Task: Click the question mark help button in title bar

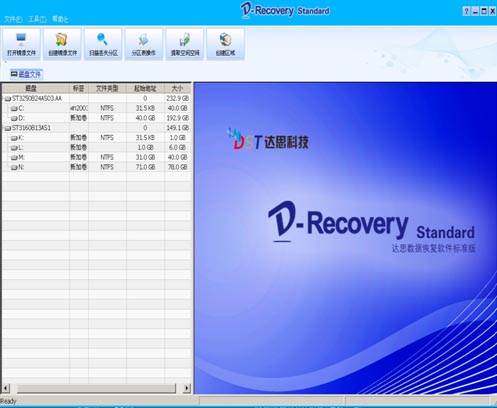Action: tap(466, 11)
